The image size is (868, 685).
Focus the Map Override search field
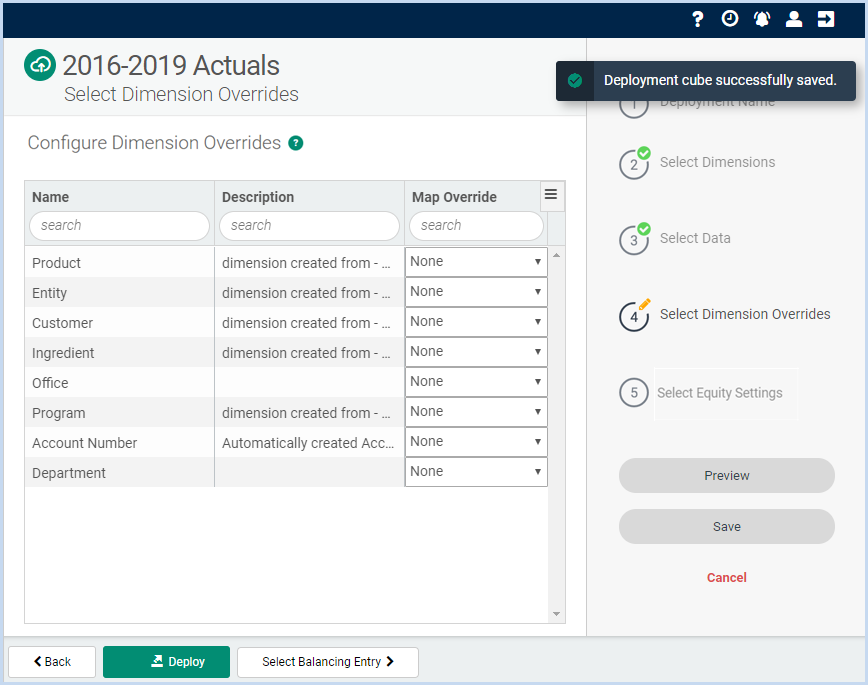(x=476, y=226)
